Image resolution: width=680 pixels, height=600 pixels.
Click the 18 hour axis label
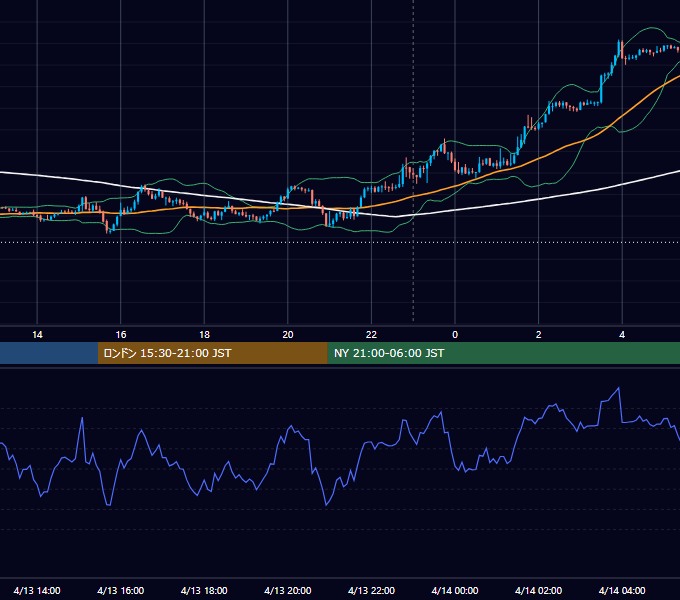pyautogui.click(x=204, y=335)
